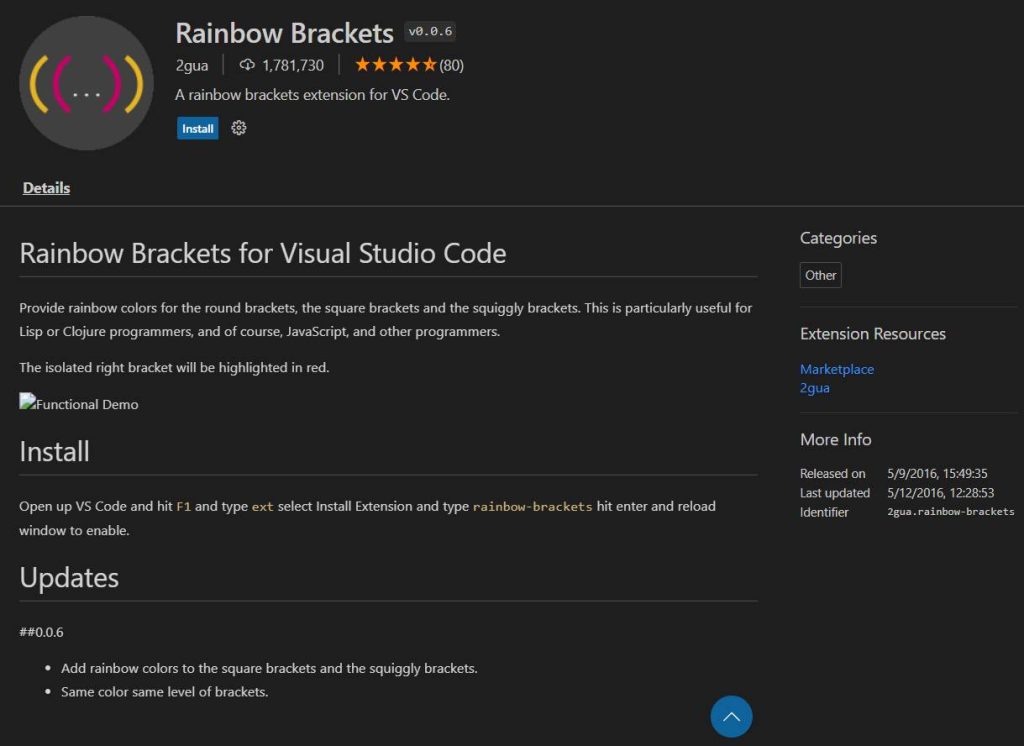Open the Marketplace resource link

point(837,369)
